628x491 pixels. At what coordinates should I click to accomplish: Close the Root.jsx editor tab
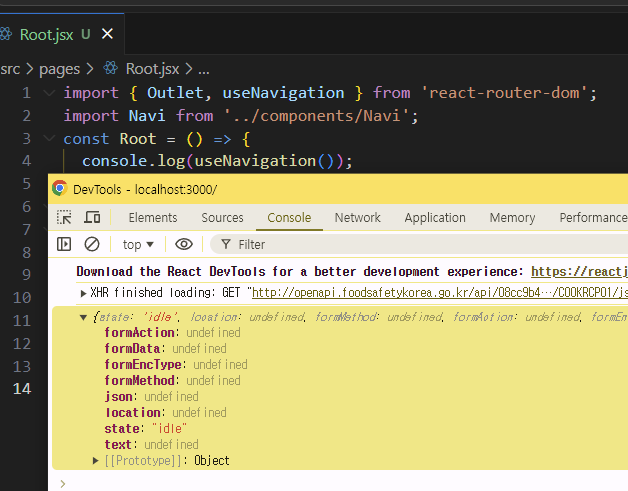click(x=107, y=34)
